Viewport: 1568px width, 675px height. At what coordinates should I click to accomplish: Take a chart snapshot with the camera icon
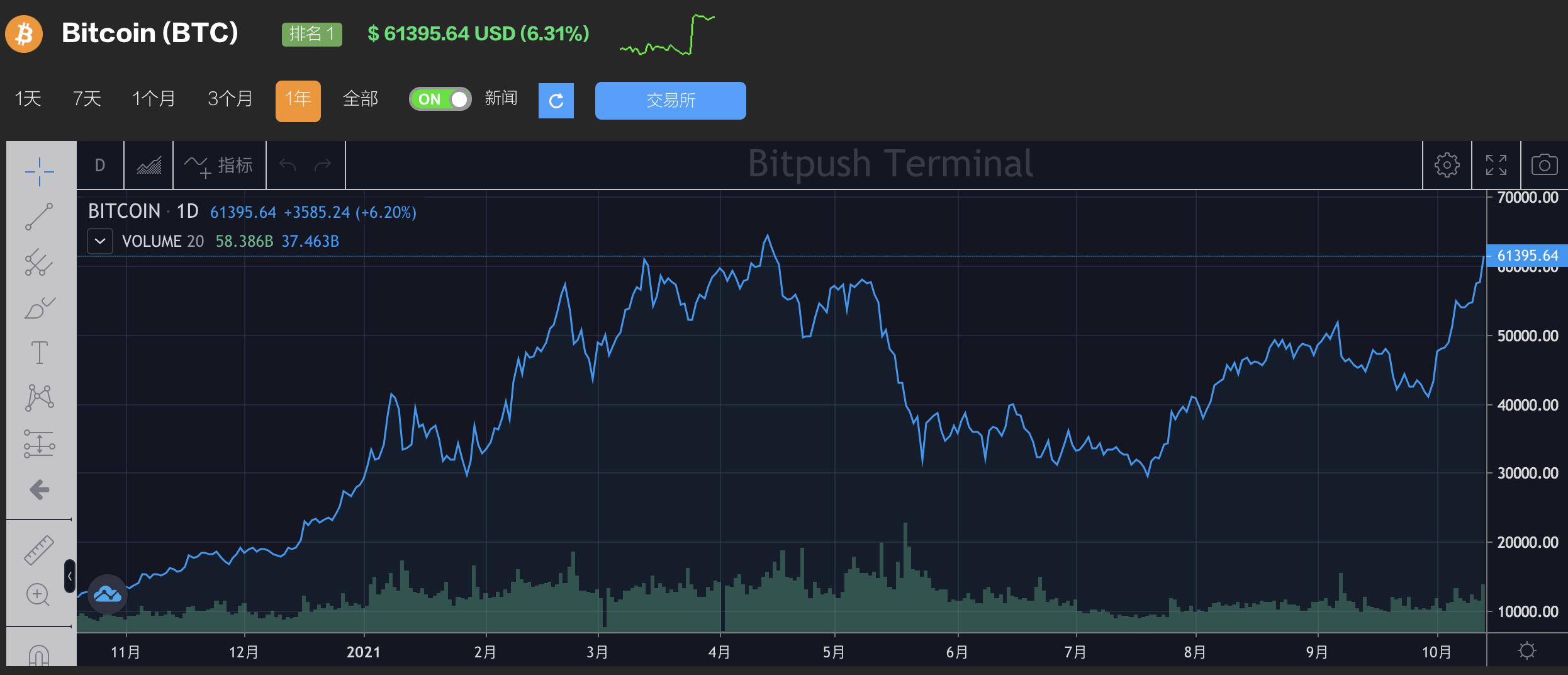(1544, 164)
